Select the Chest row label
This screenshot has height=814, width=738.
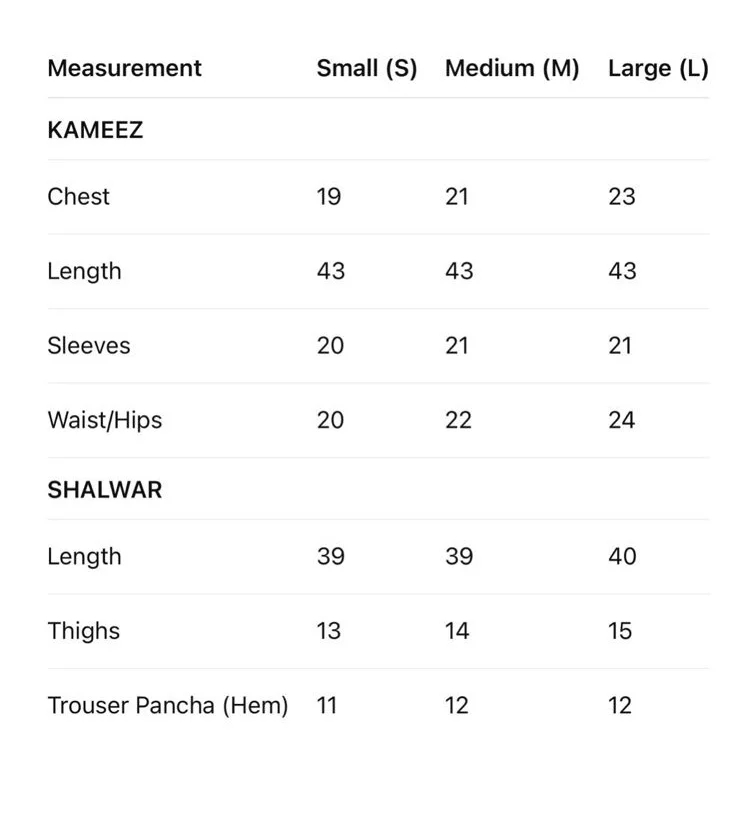[78, 196]
